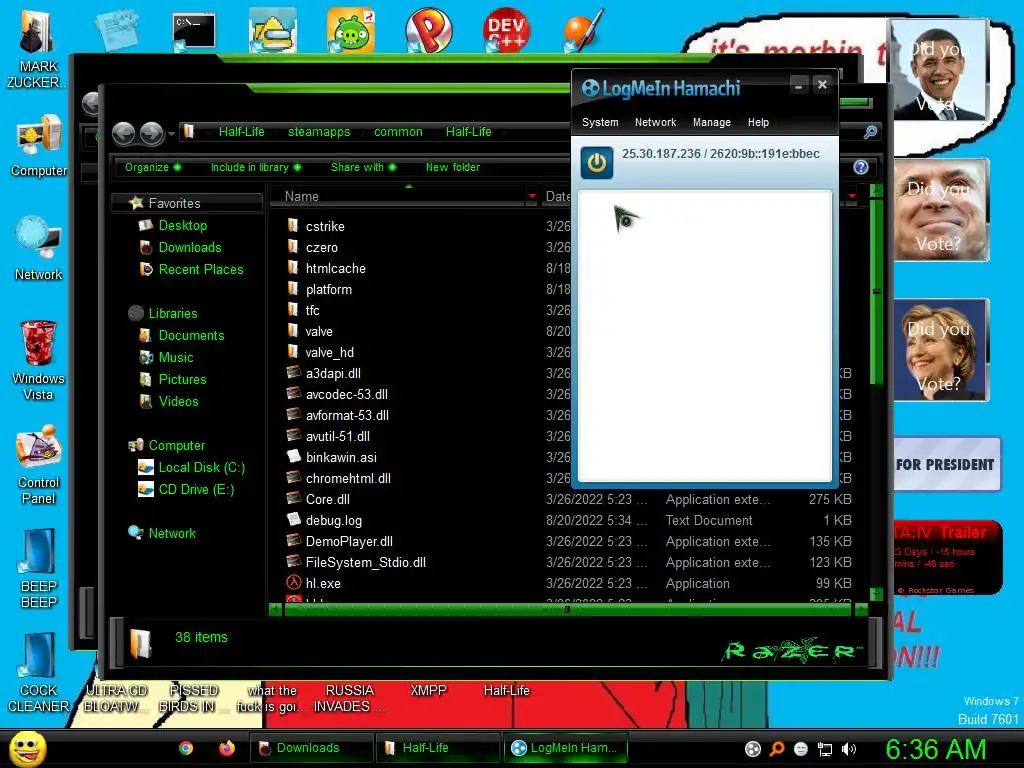The width and height of the screenshot is (1024, 768).
Task: Launch Chrome from the taskbar
Action: pyautogui.click(x=186, y=748)
